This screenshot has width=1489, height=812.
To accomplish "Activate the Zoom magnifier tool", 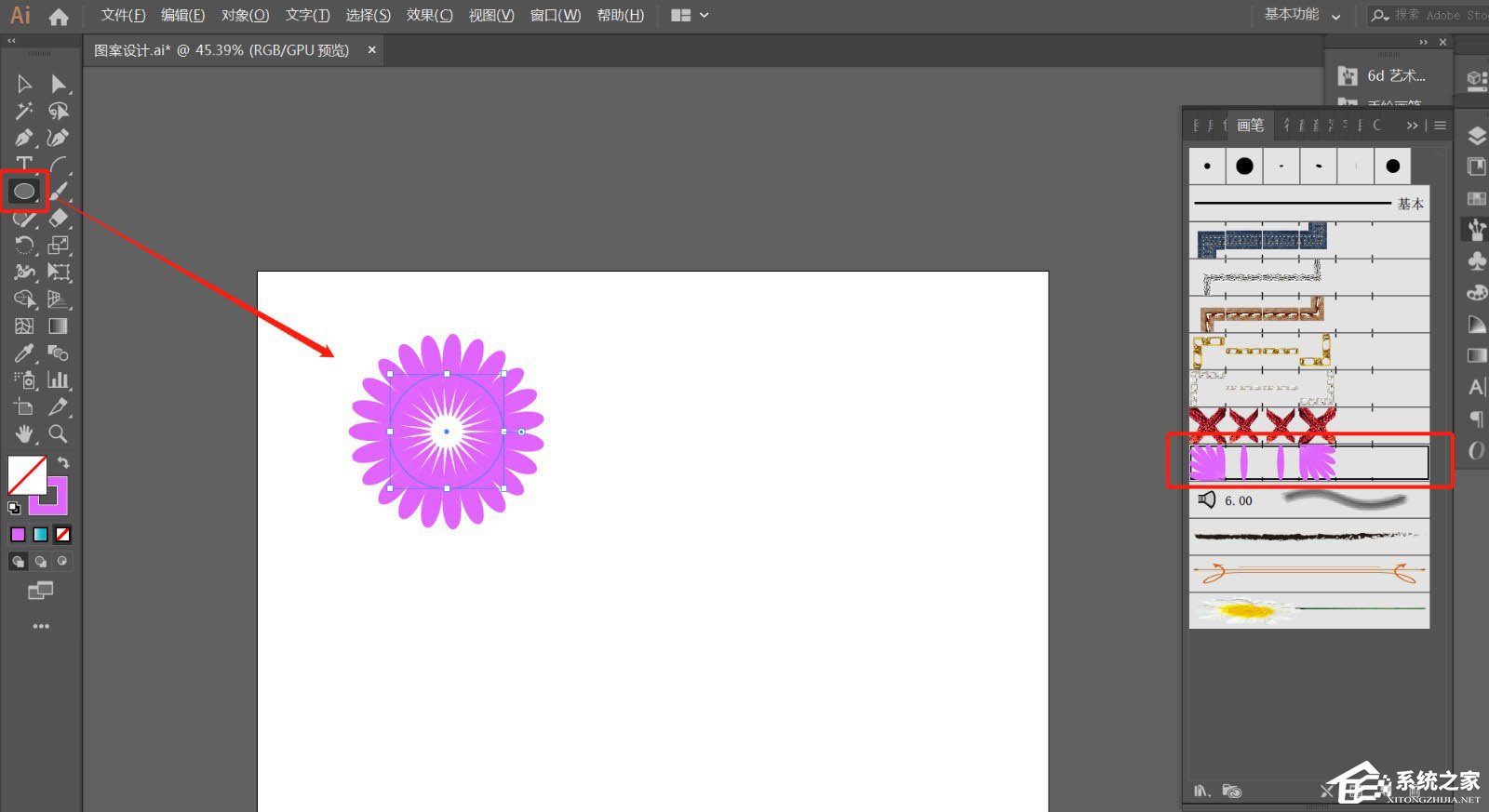I will coord(58,434).
